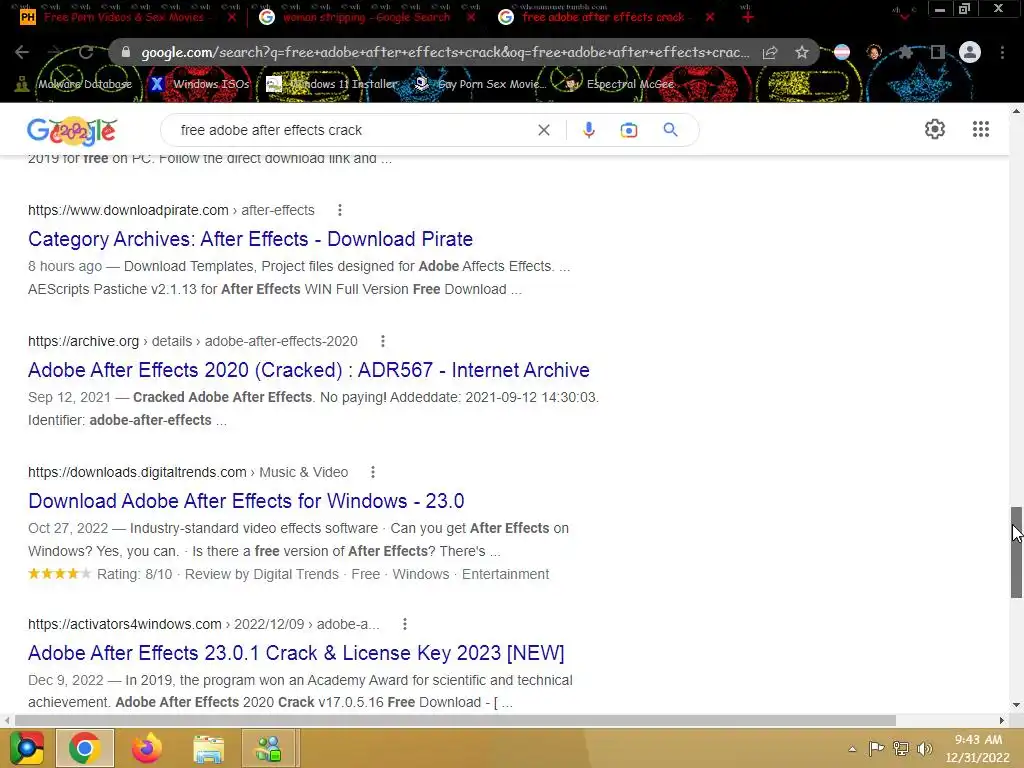
Task: Click the taskbar icon right of File Explorer
Action: (270, 748)
